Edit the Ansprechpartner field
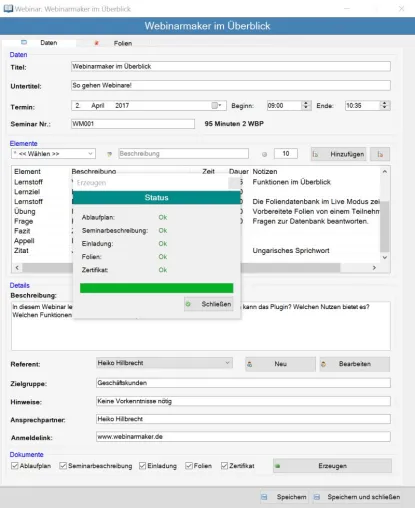This screenshot has height=508, width=415. [243, 419]
